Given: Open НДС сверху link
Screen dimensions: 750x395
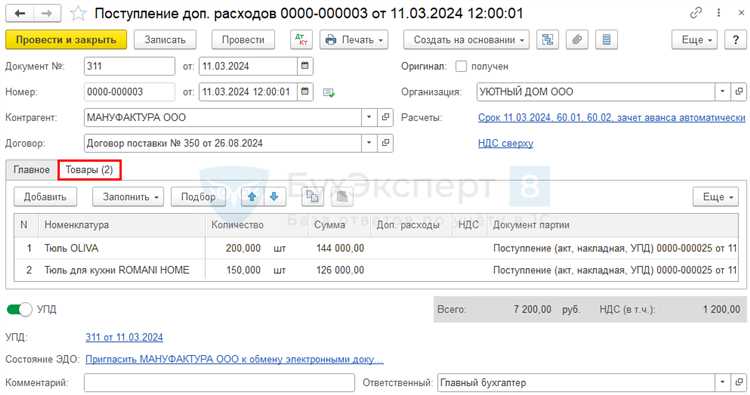Looking at the screenshot, I should tap(506, 143).
